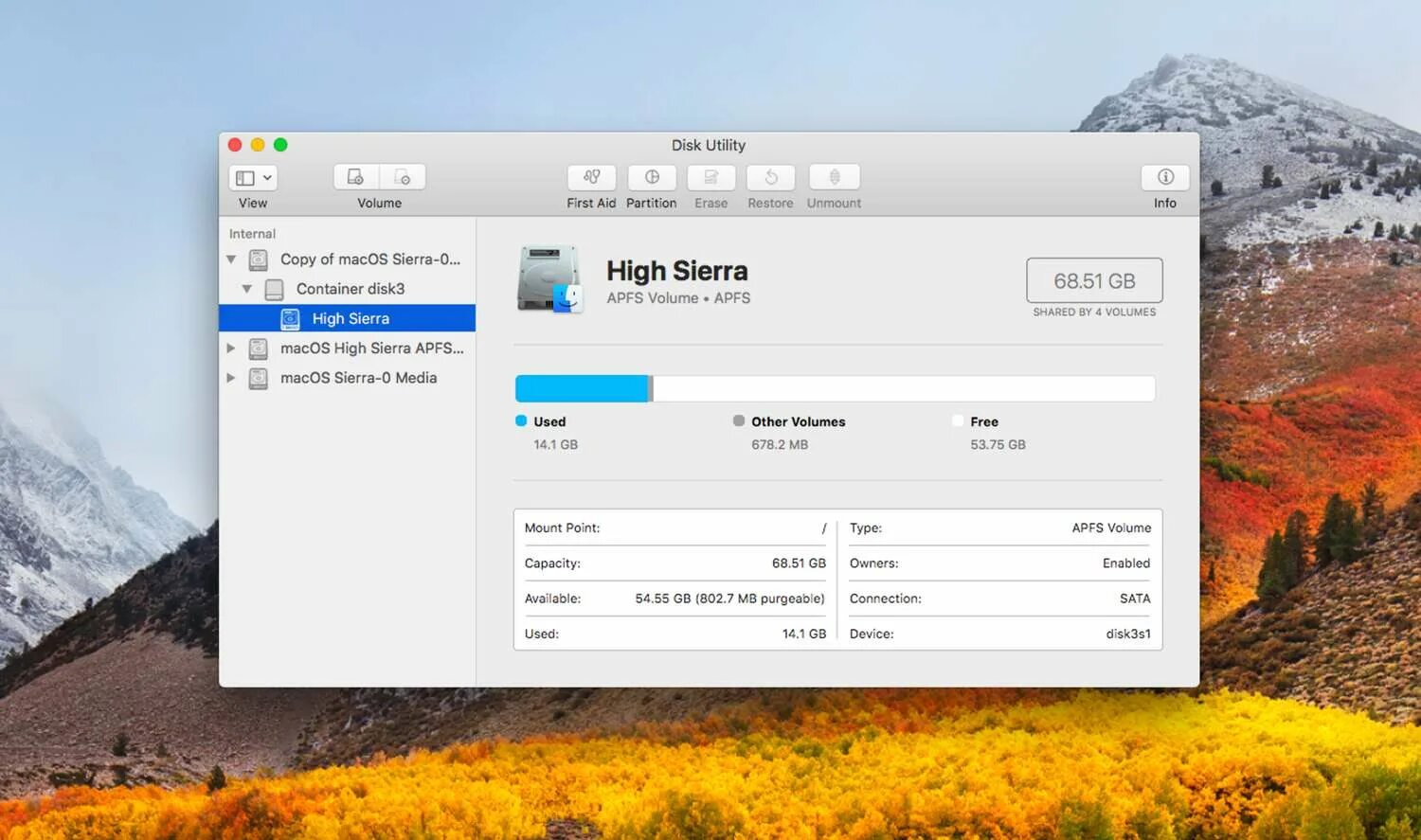Click the remove Volume button
Viewport: 1421px width, 840px height.
[403, 177]
